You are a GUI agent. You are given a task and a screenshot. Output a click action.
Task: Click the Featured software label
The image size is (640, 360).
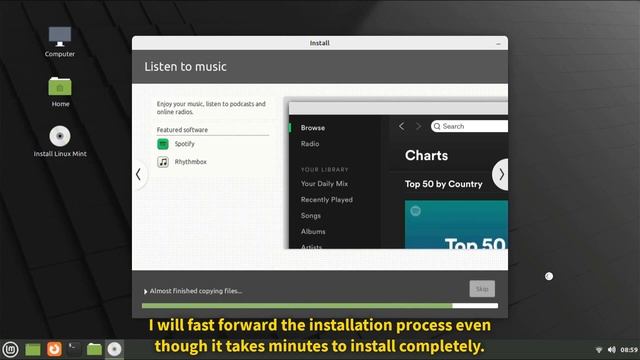coord(182,130)
